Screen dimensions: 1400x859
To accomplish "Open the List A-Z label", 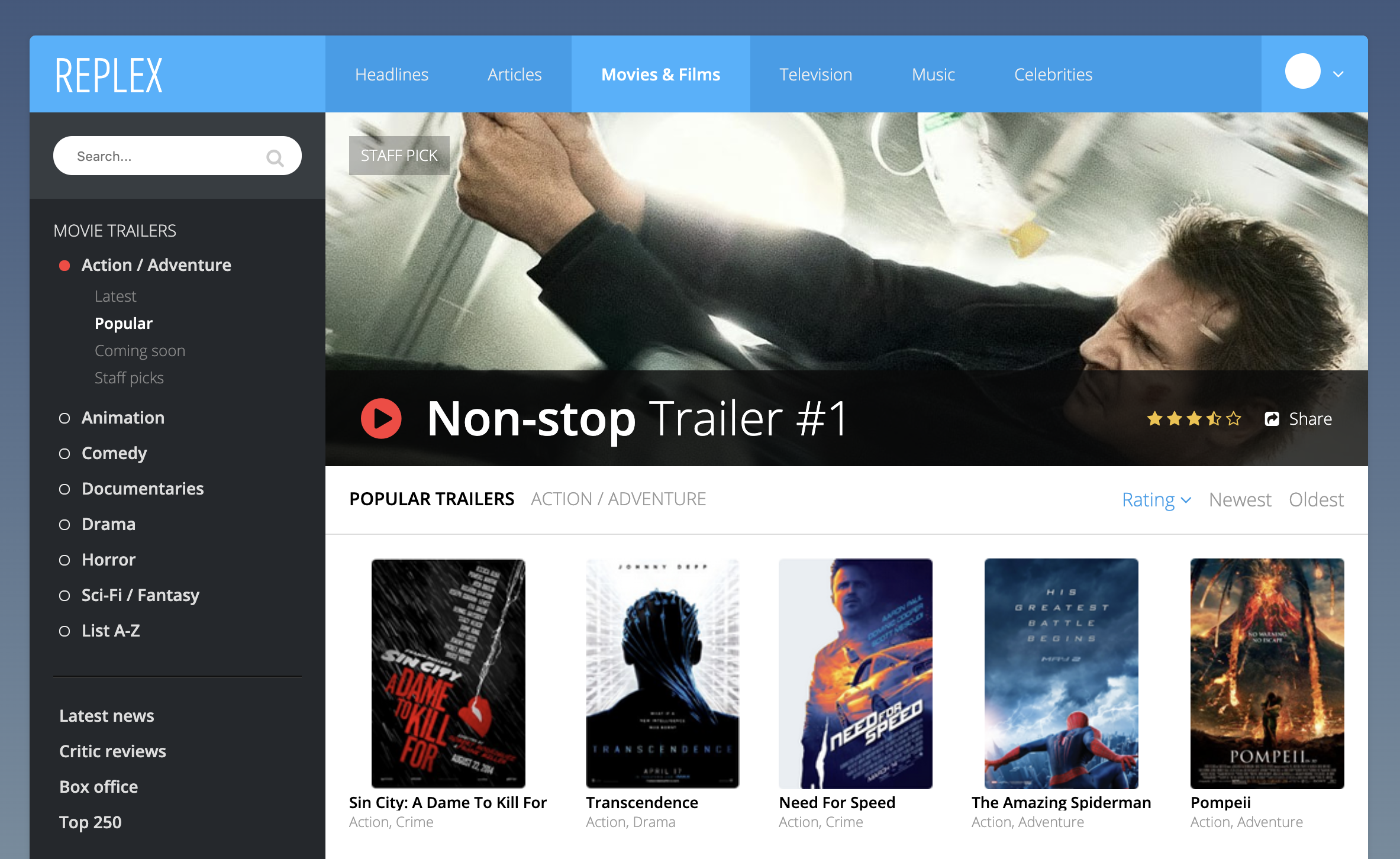I will click(111, 631).
